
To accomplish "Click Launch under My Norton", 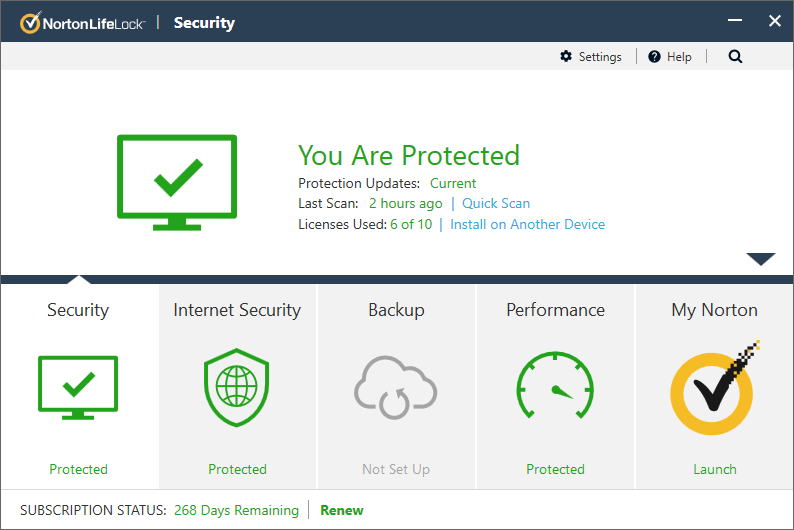I will [x=714, y=469].
